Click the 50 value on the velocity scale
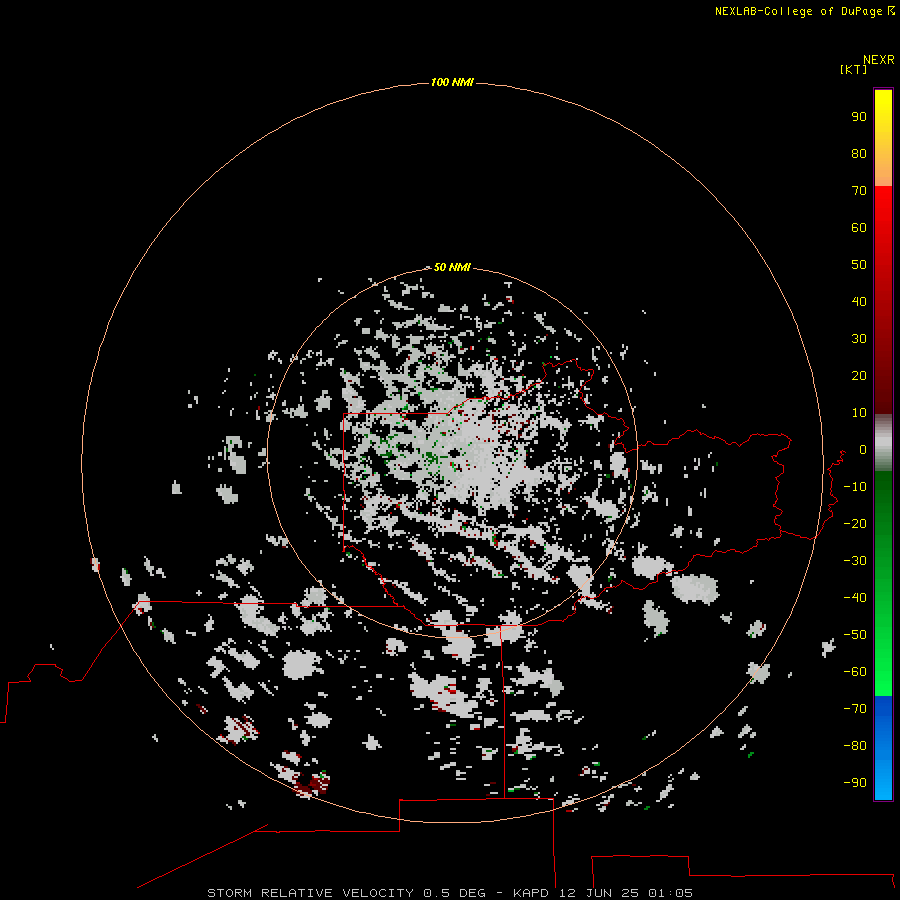 [x=859, y=265]
